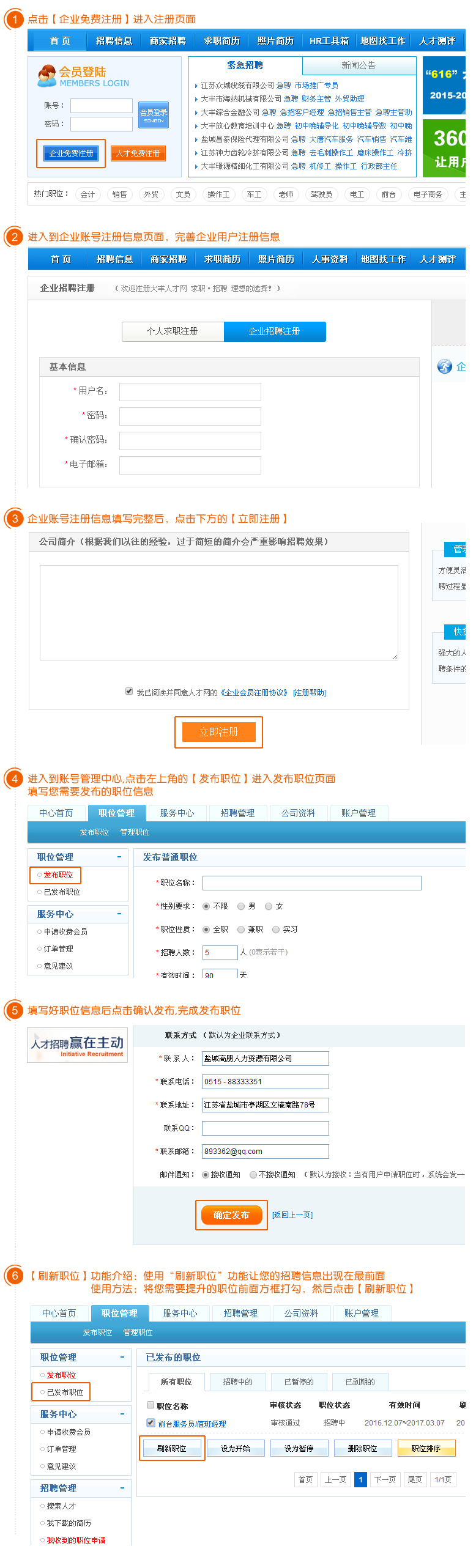Screen dimensions: 476x1568
Task: Click the orange step 1 number circle
Action: click(x=15, y=20)
